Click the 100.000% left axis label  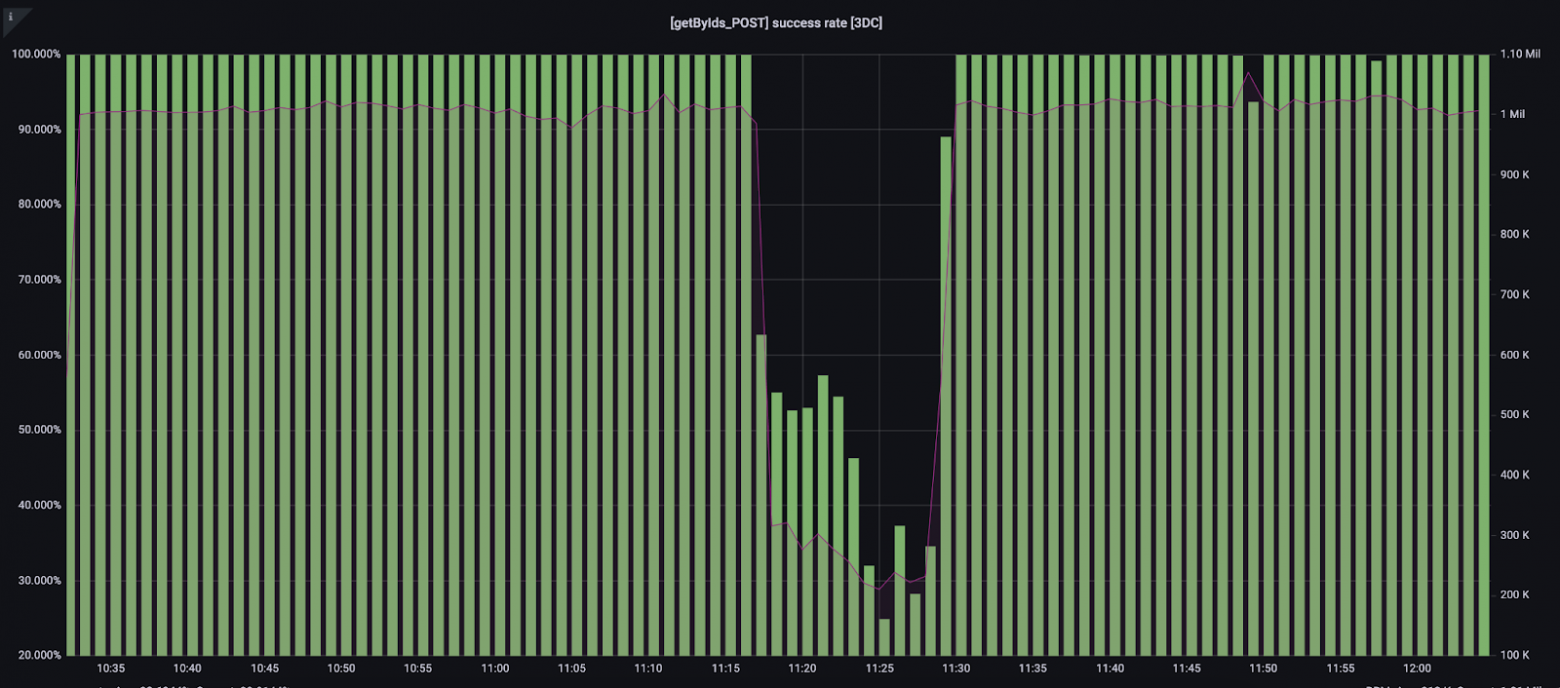[x=35, y=54]
